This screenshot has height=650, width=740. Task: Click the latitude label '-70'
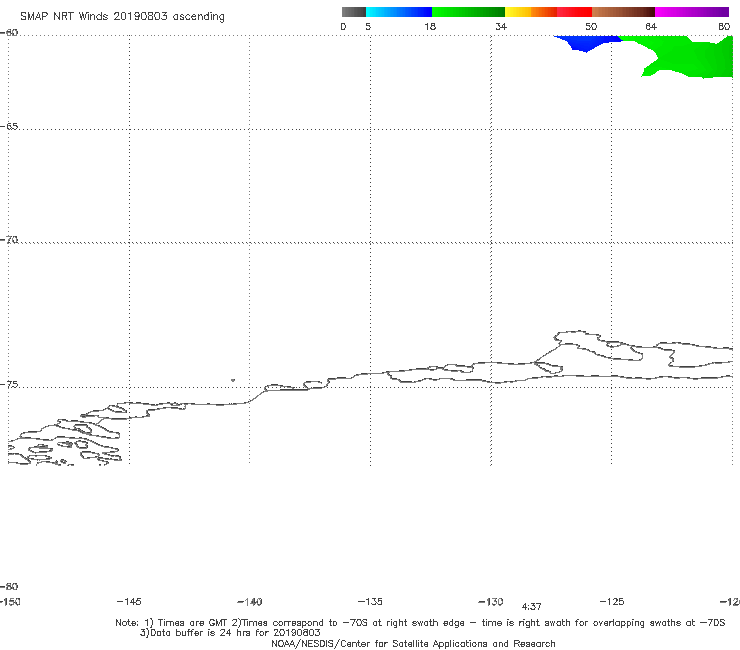tap(9, 240)
